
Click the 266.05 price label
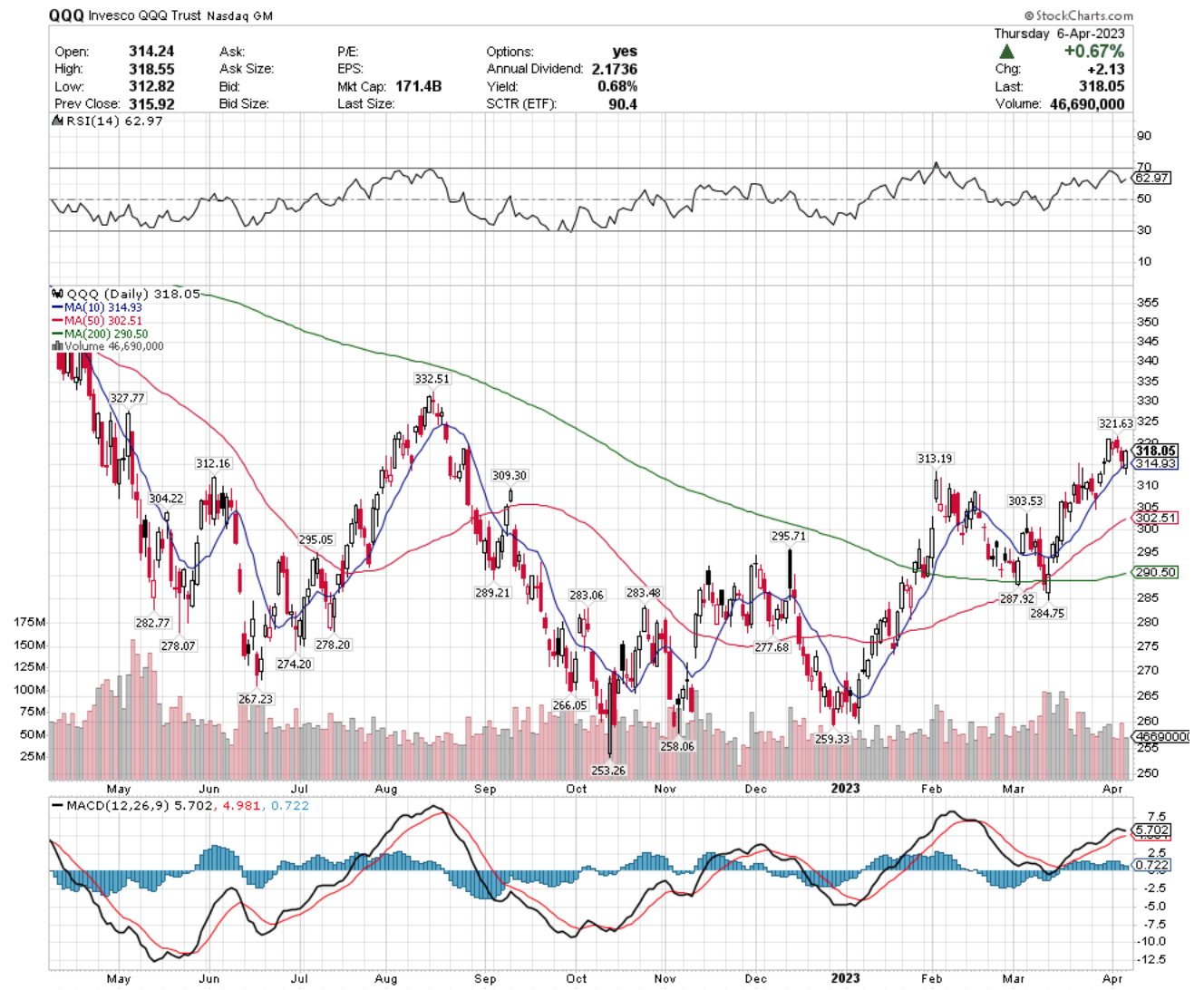tap(570, 705)
